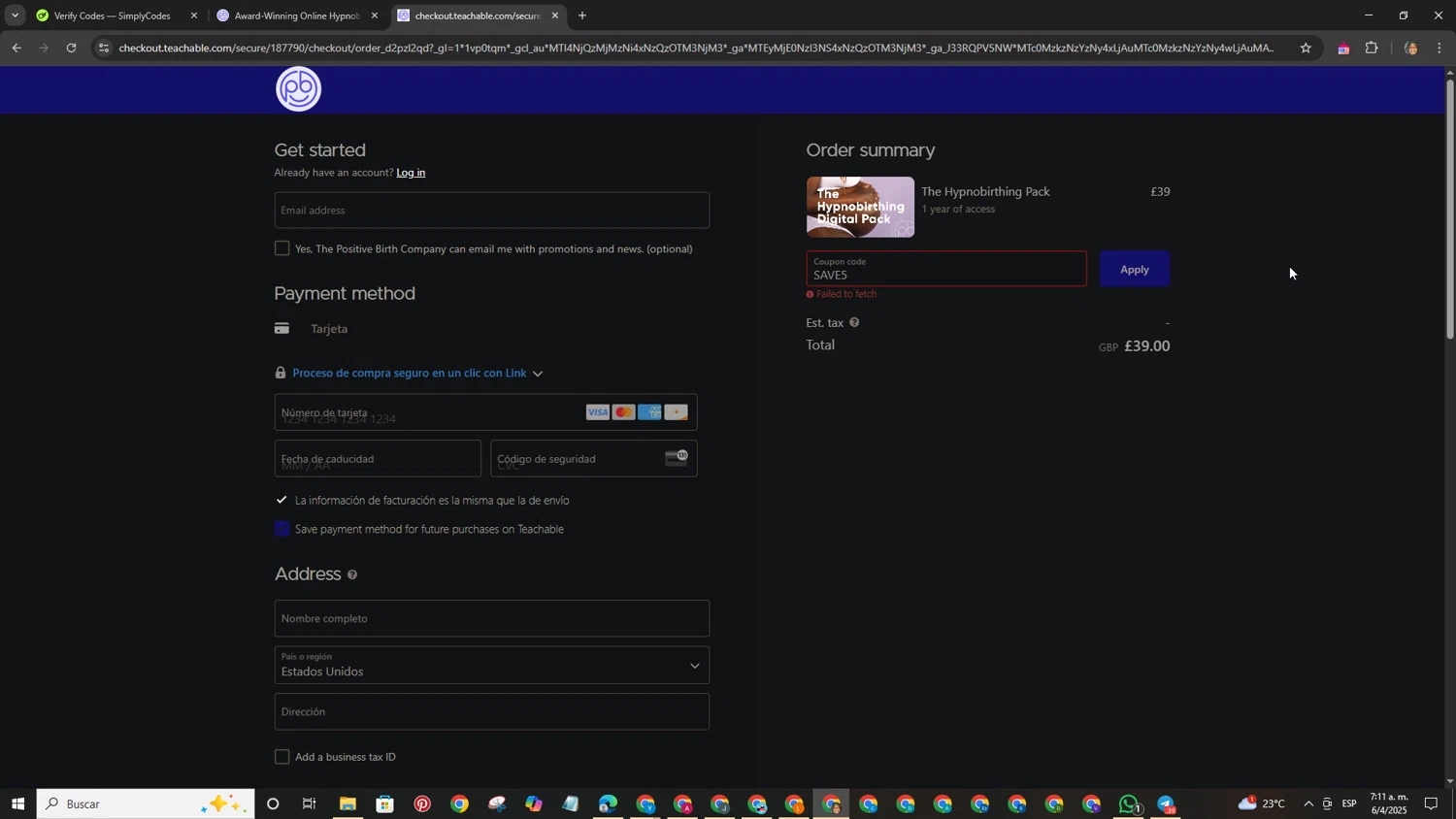
Task: Show hidden system tray icons
Action: pos(1308,803)
